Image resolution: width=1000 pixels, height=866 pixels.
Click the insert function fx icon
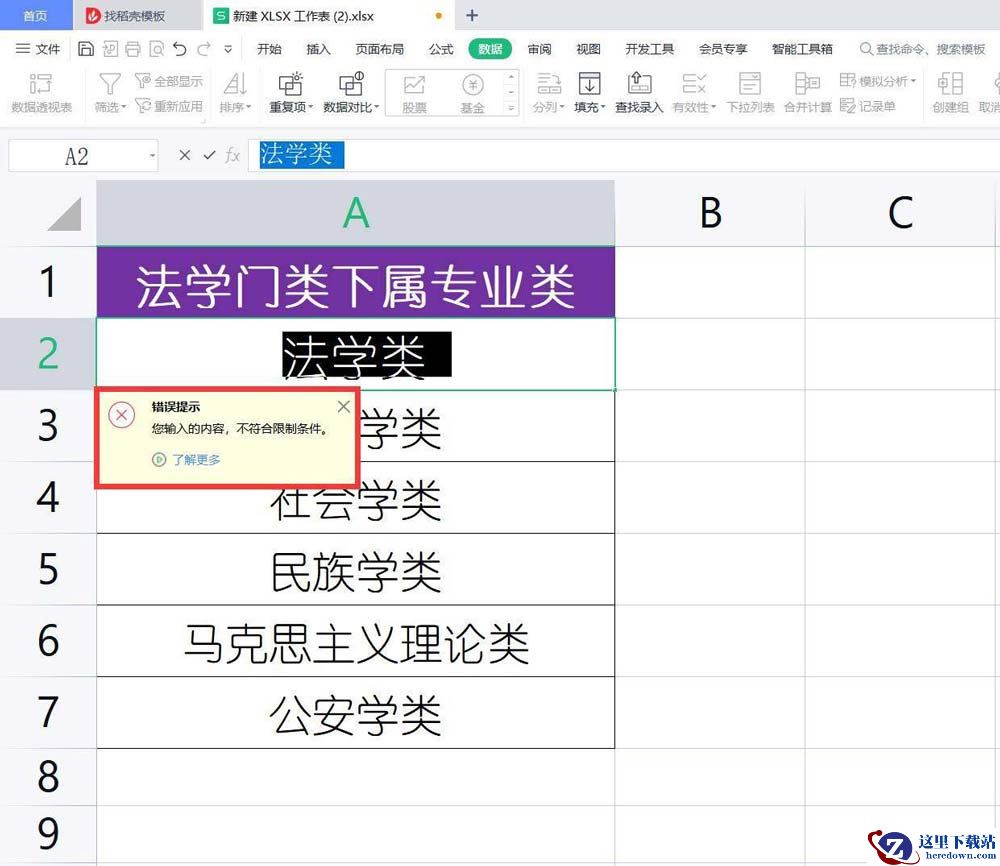click(x=232, y=155)
